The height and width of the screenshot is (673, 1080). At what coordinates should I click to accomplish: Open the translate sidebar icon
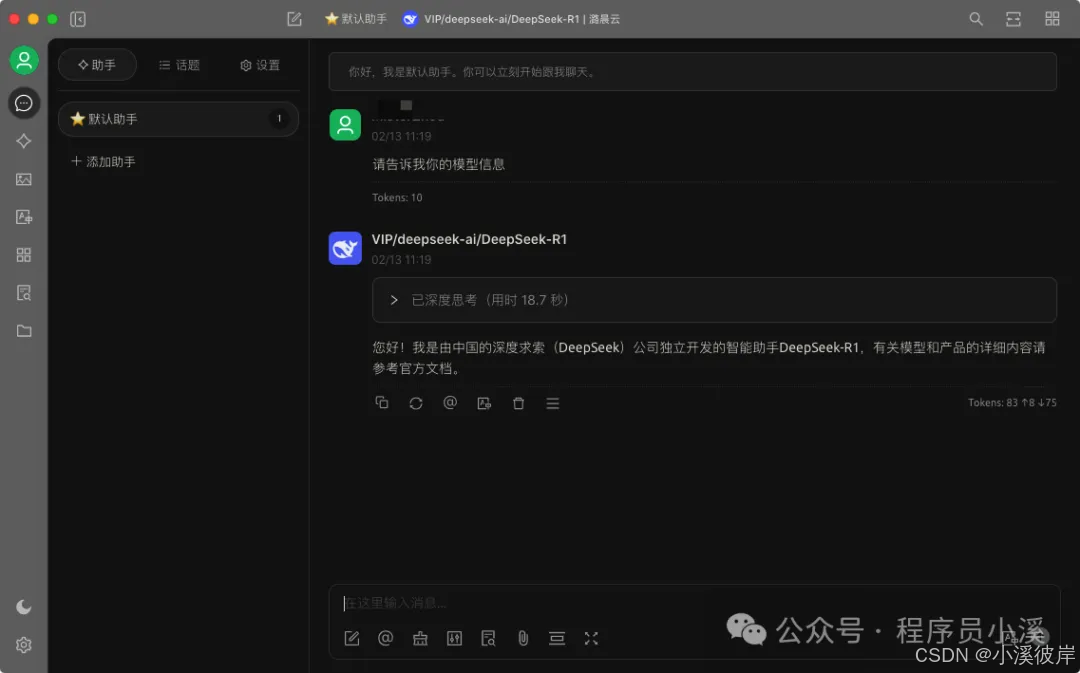(x=24, y=217)
